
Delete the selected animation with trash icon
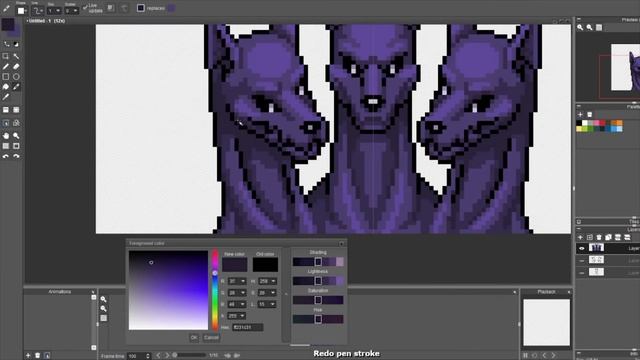38,356
